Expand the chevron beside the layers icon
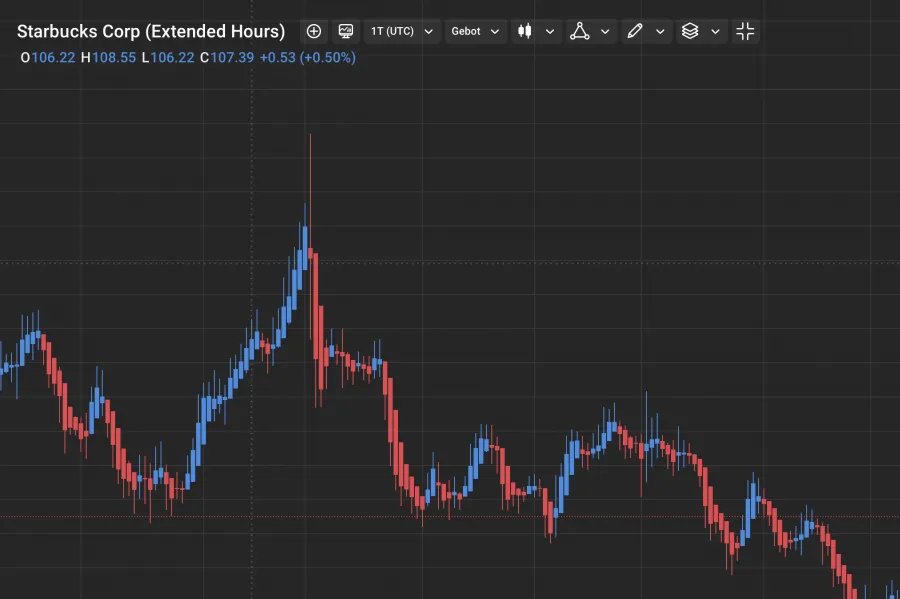This screenshot has width=900, height=599. [715, 31]
